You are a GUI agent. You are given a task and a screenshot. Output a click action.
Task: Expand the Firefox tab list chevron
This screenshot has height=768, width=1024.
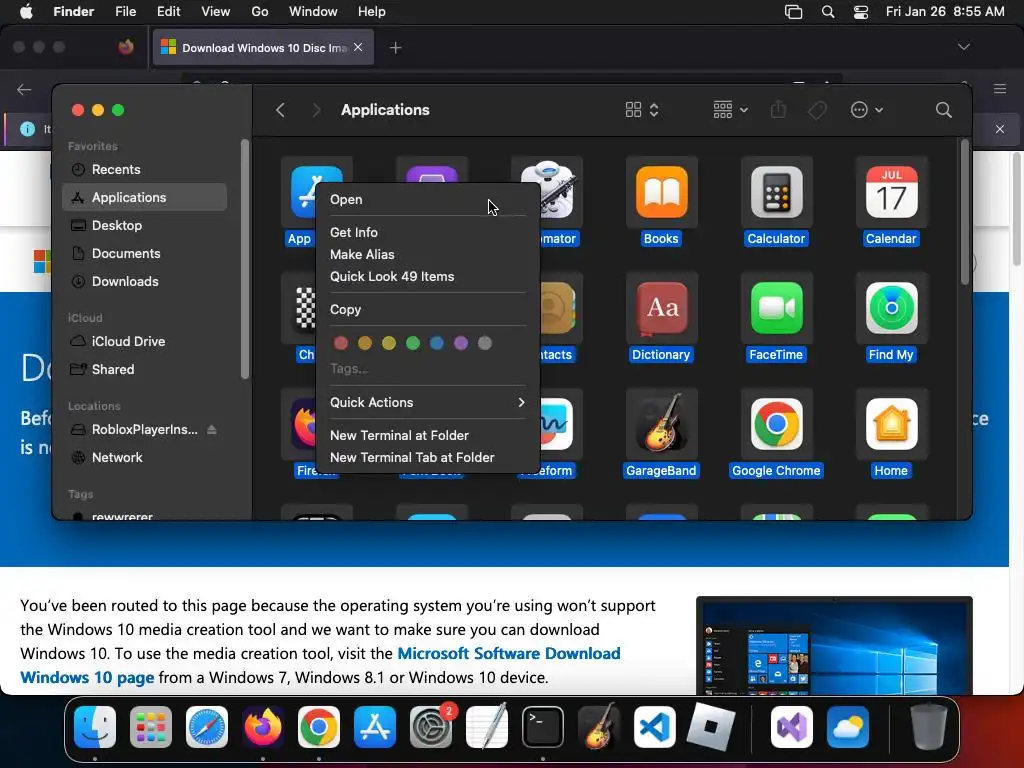pyautogui.click(x=963, y=47)
